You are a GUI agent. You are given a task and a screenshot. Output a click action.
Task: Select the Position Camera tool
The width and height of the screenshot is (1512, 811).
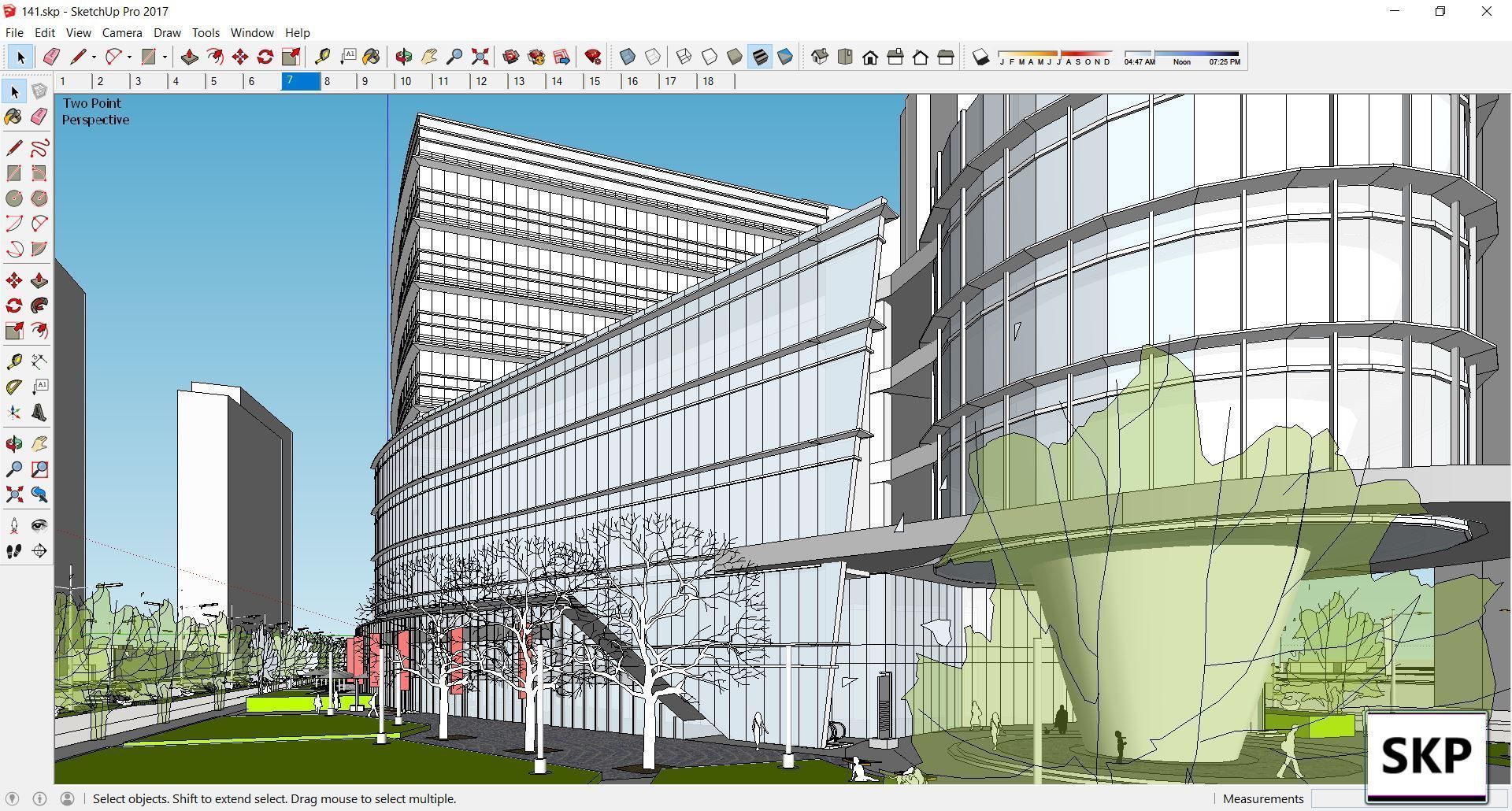pyautogui.click(x=14, y=526)
